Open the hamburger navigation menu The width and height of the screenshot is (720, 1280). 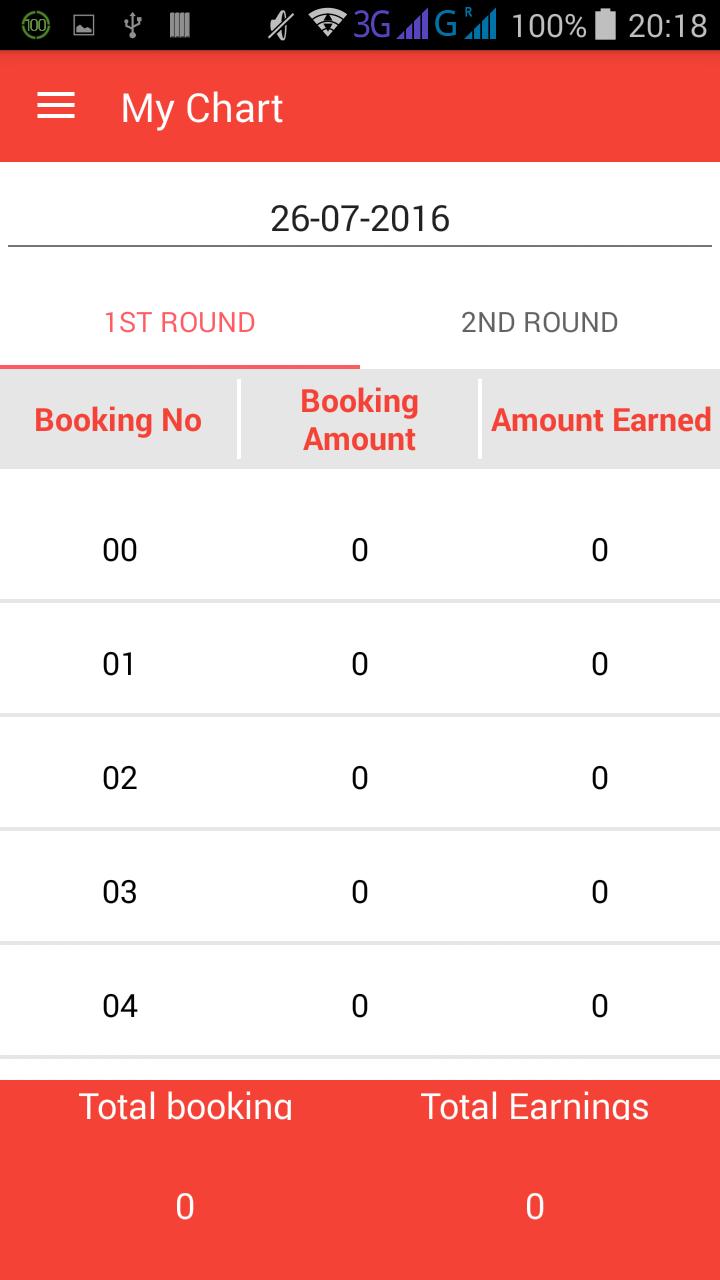pyautogui.click(x=56, y=107)
